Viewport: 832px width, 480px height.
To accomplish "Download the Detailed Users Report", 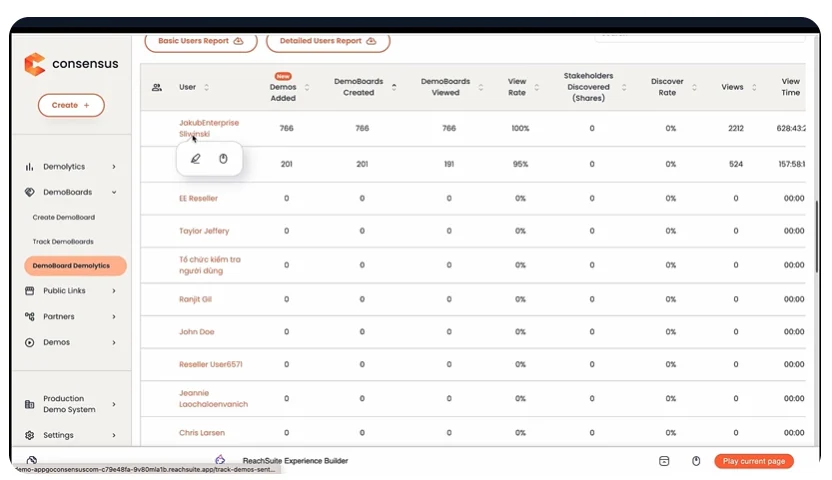I will pos(328,41).
